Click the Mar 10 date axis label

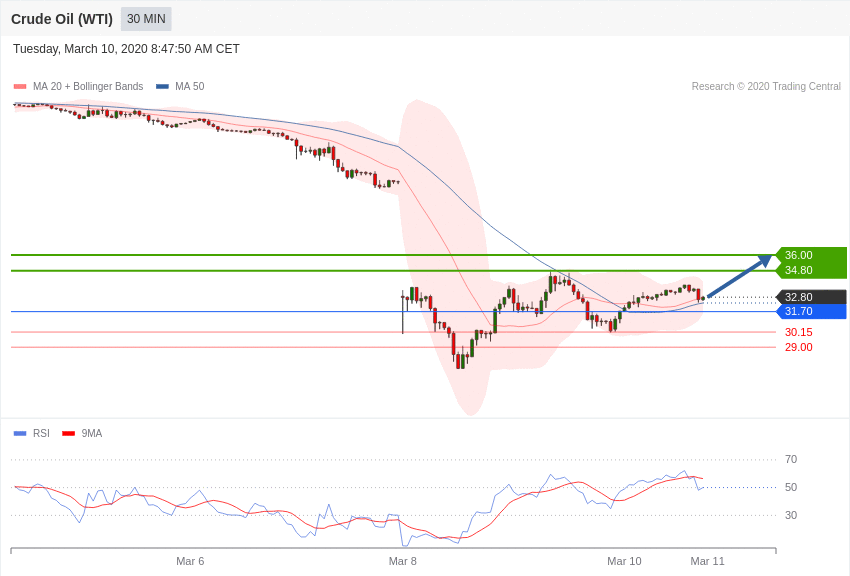point(624,561)
